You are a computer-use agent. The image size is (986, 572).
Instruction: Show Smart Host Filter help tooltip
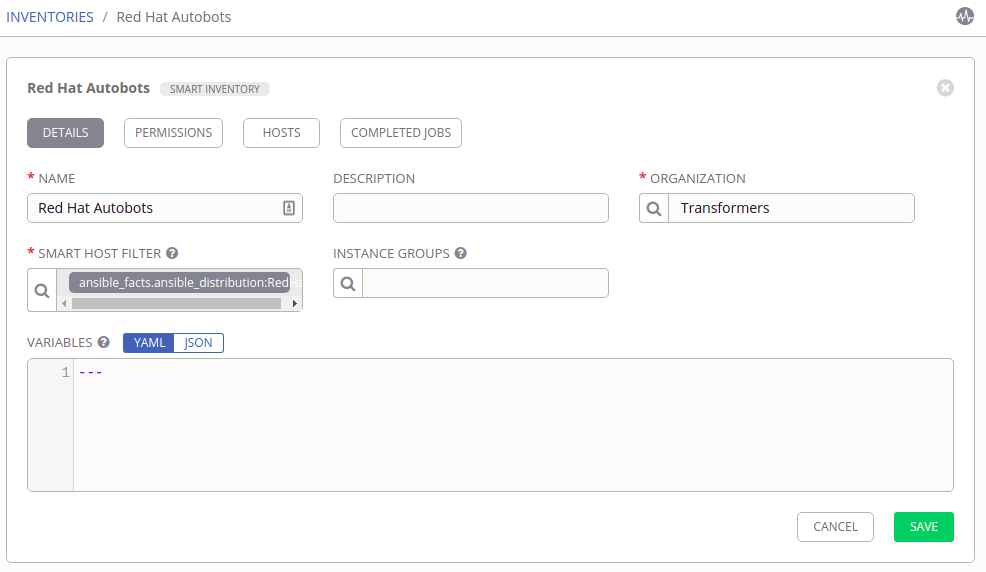[x=172, y=254]
